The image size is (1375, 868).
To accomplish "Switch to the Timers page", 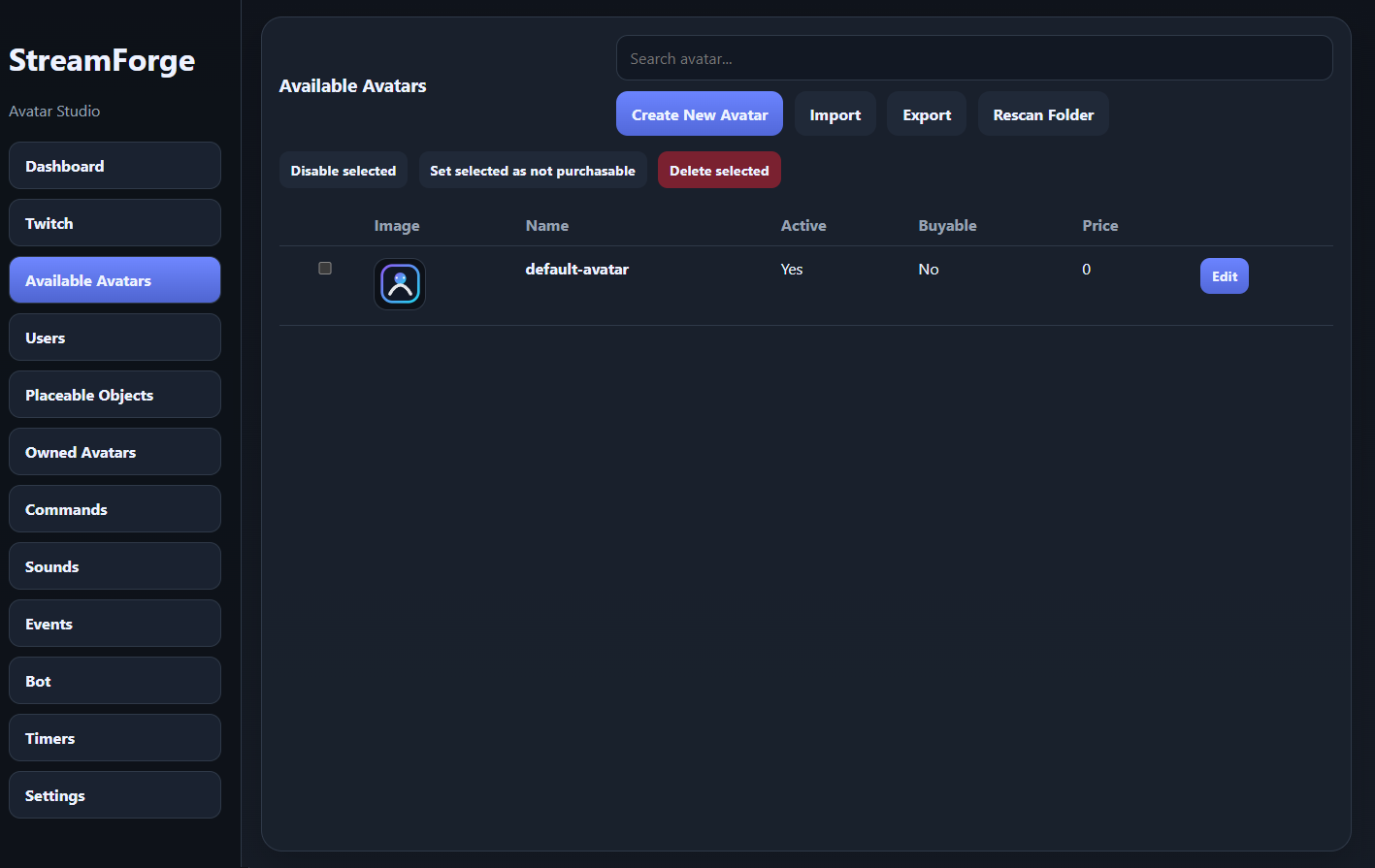I will (115, 738).
